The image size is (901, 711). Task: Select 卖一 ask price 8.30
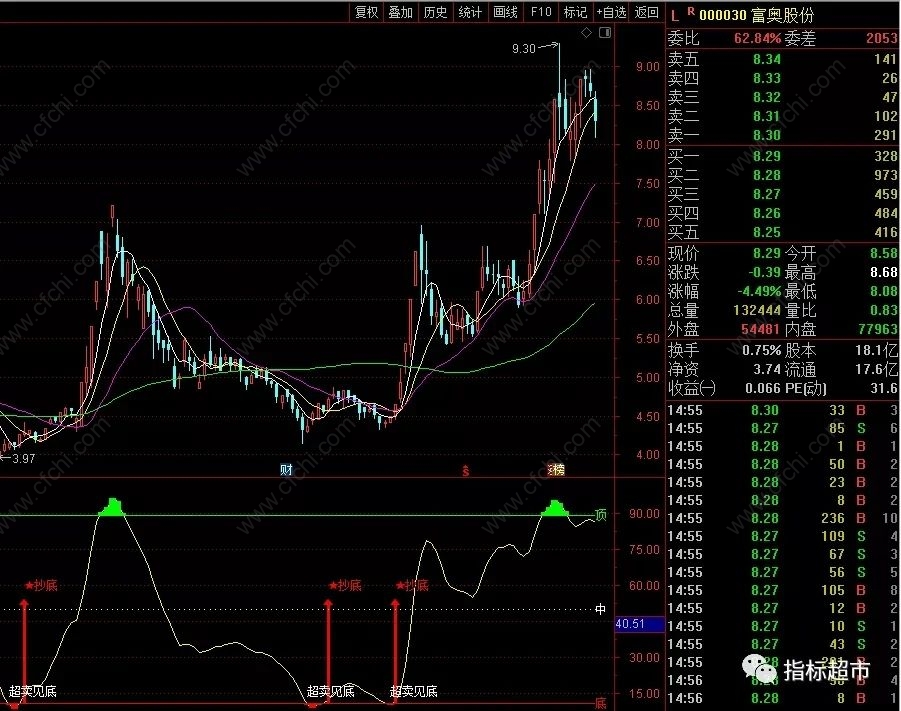point(767,135)
